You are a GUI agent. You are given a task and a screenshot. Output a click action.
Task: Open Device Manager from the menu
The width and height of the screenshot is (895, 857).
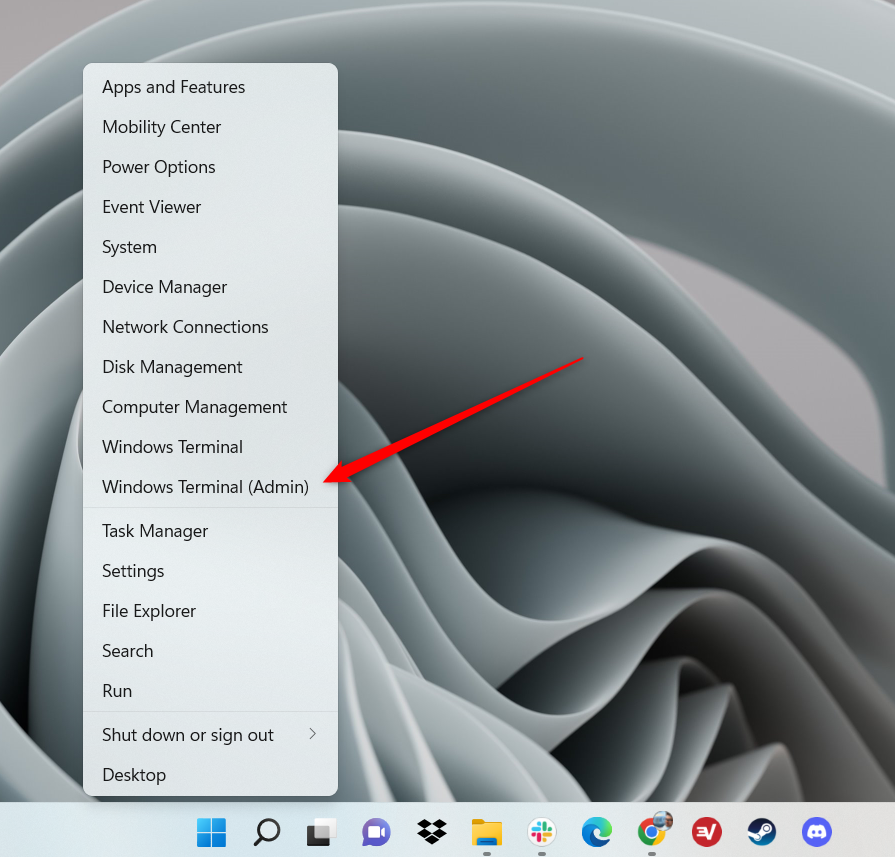click(x=165, y=287)
